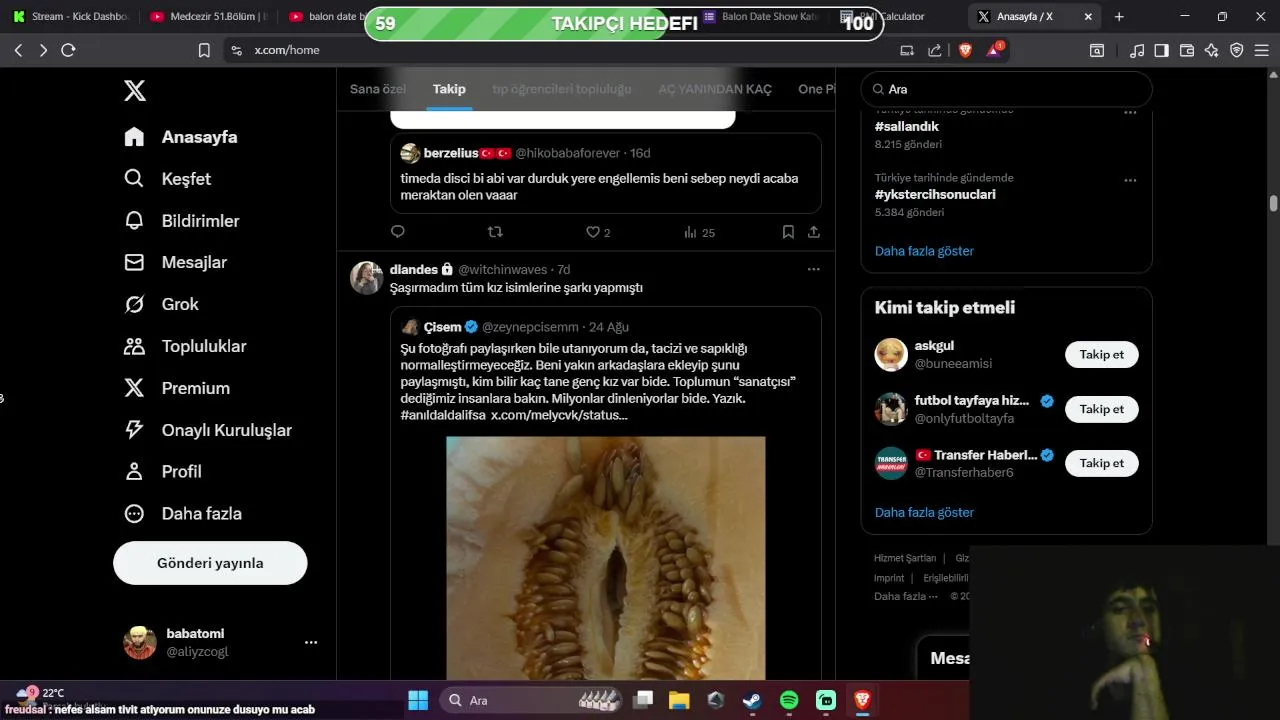1280x720 pixels.
Task: Open Bildirimler notifications bell
Action: click(182, 221)
